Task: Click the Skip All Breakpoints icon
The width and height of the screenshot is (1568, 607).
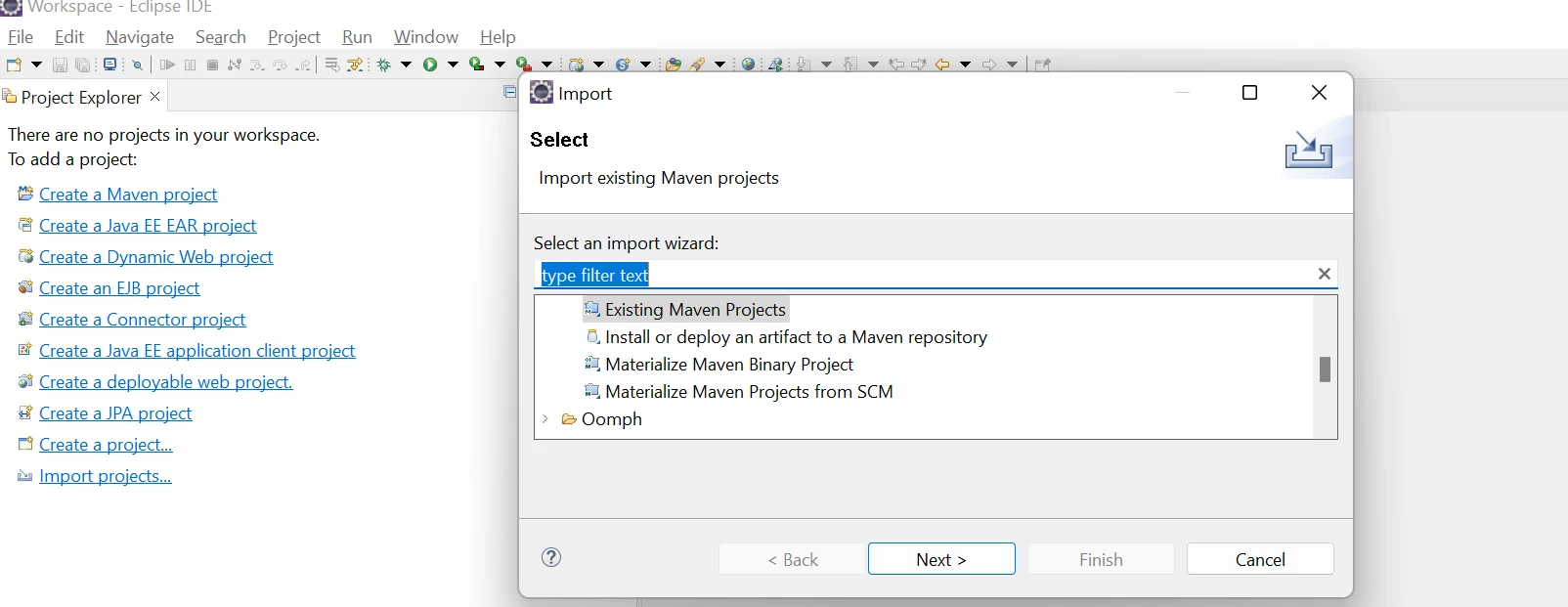Action: pos(138,65)
